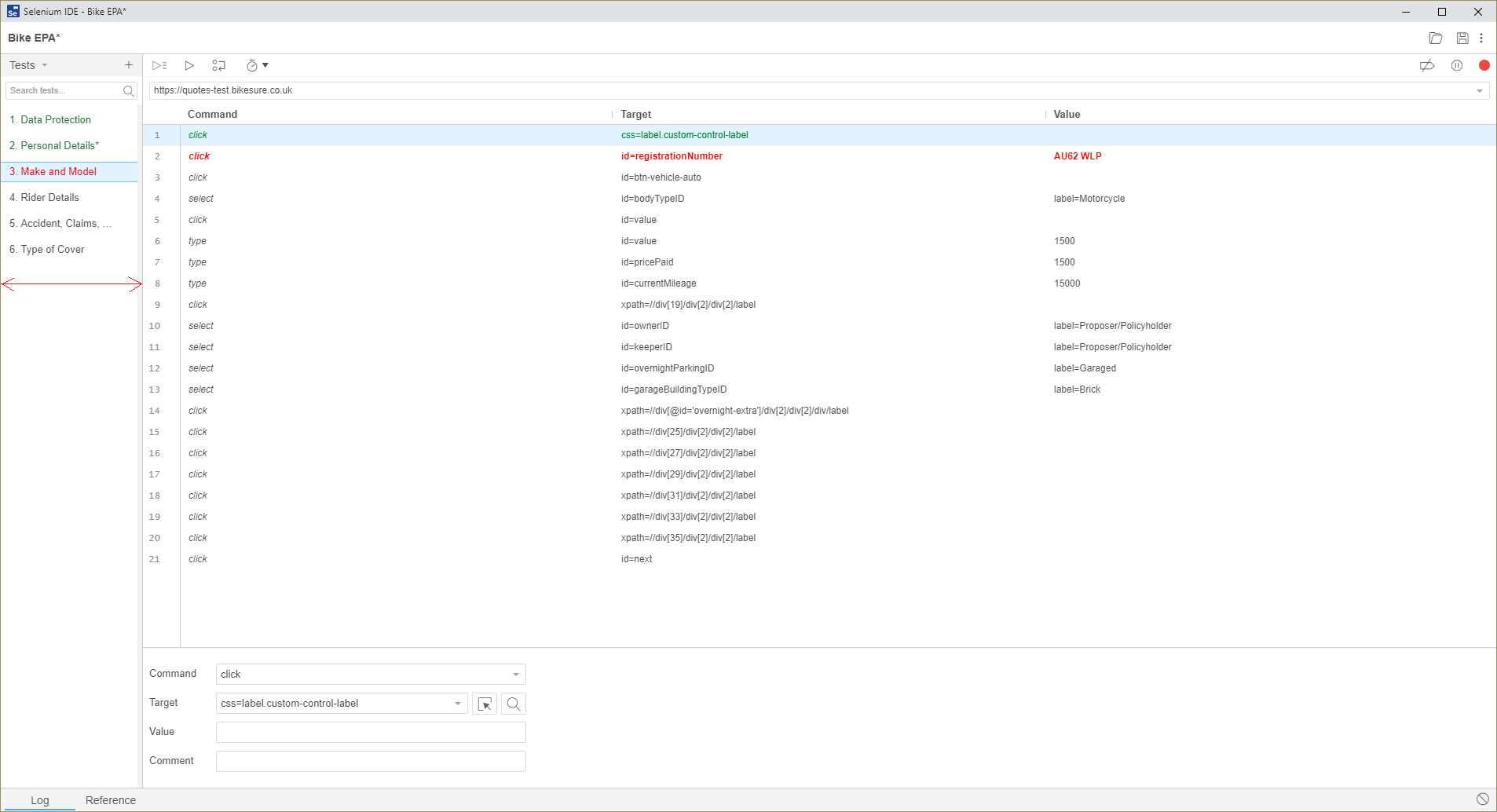Open the test execution speed stopwatch control
Viewport: 1497px width, 812px height.
(253, 65)
